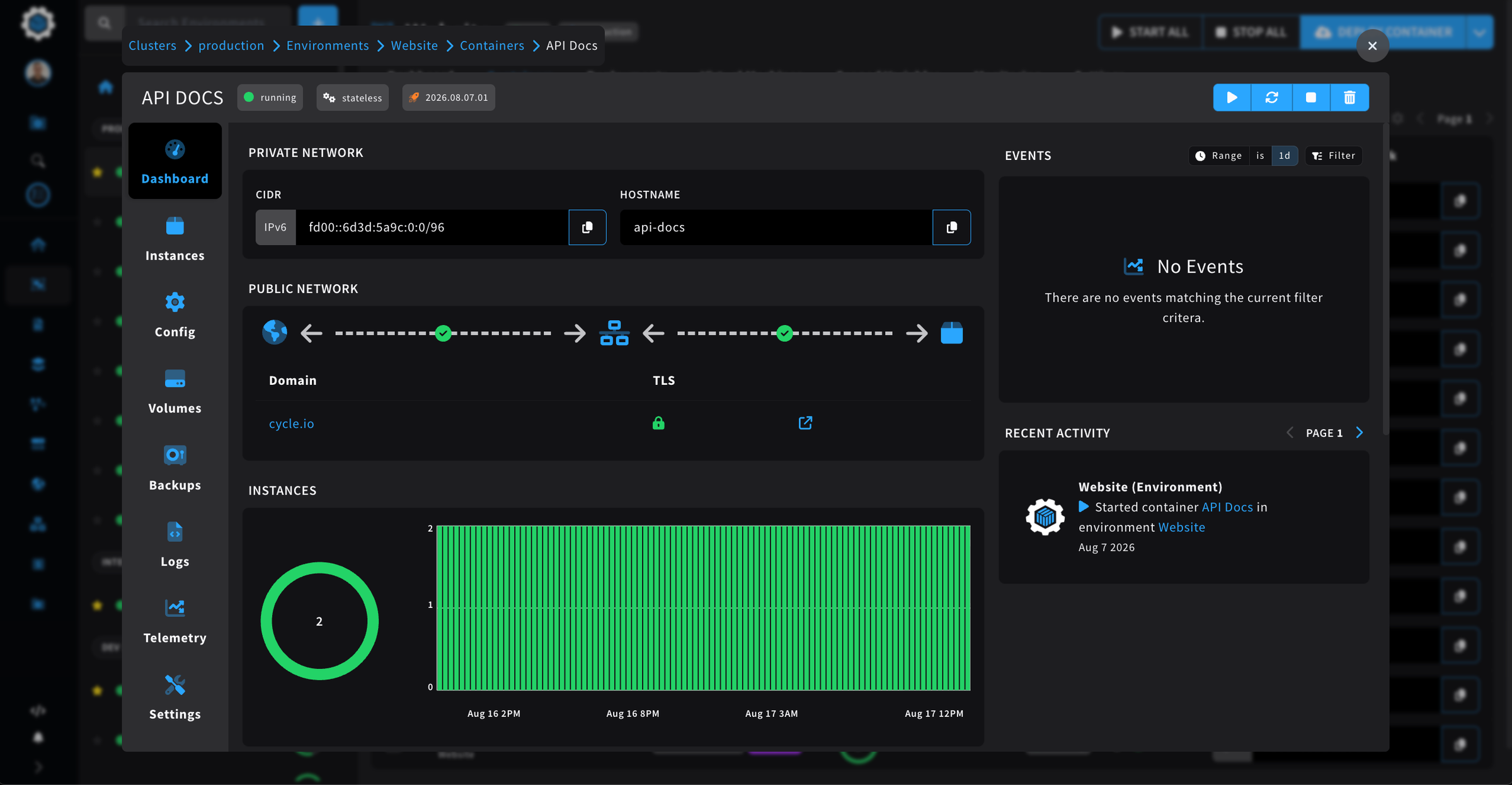The height and width of the screenshot is (785, 1512).
Task: Click the second green check on network path
Action: click(x=784, y=333)
